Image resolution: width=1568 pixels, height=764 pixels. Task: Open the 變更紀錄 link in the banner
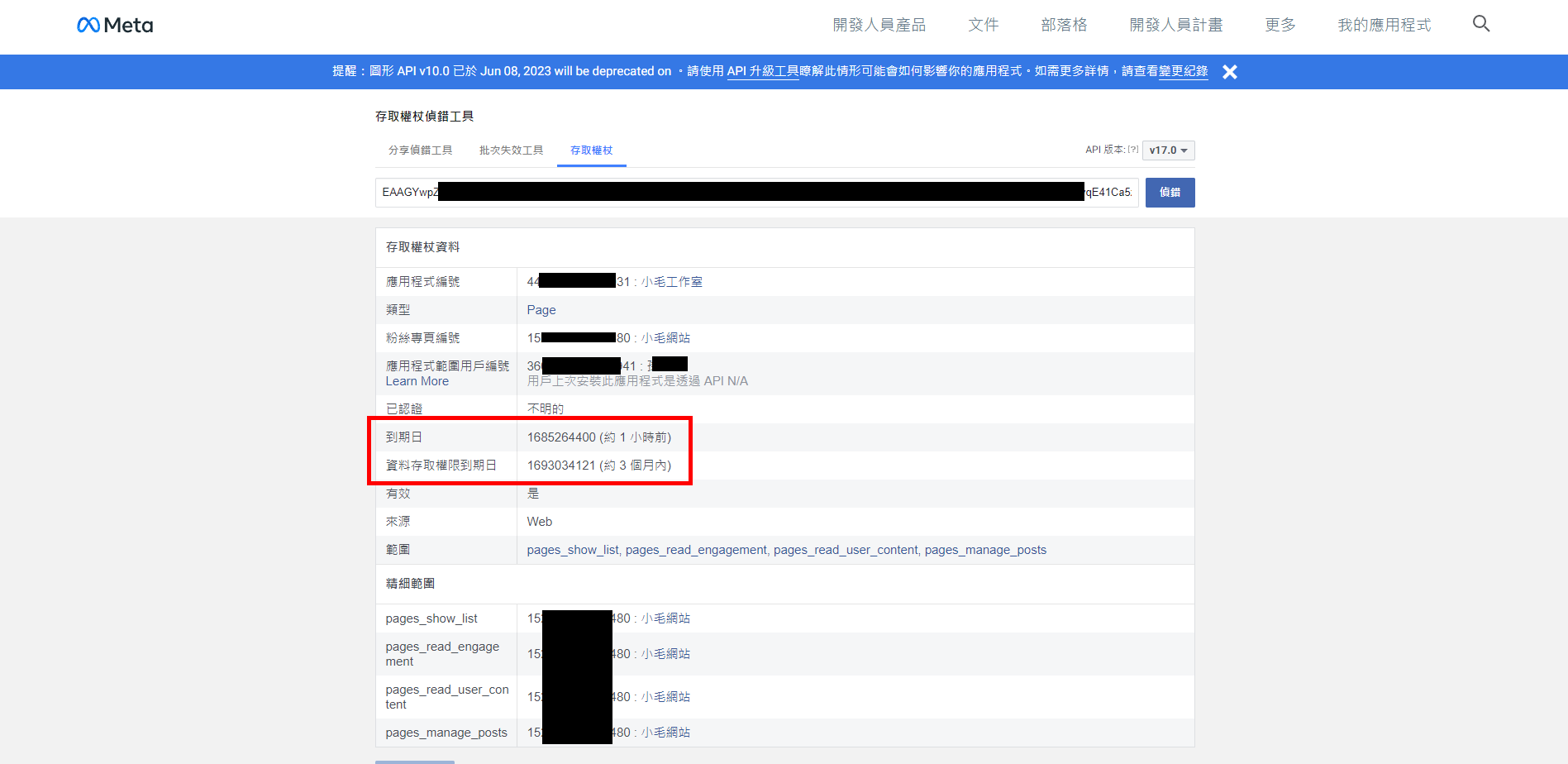click(1184, 71)
